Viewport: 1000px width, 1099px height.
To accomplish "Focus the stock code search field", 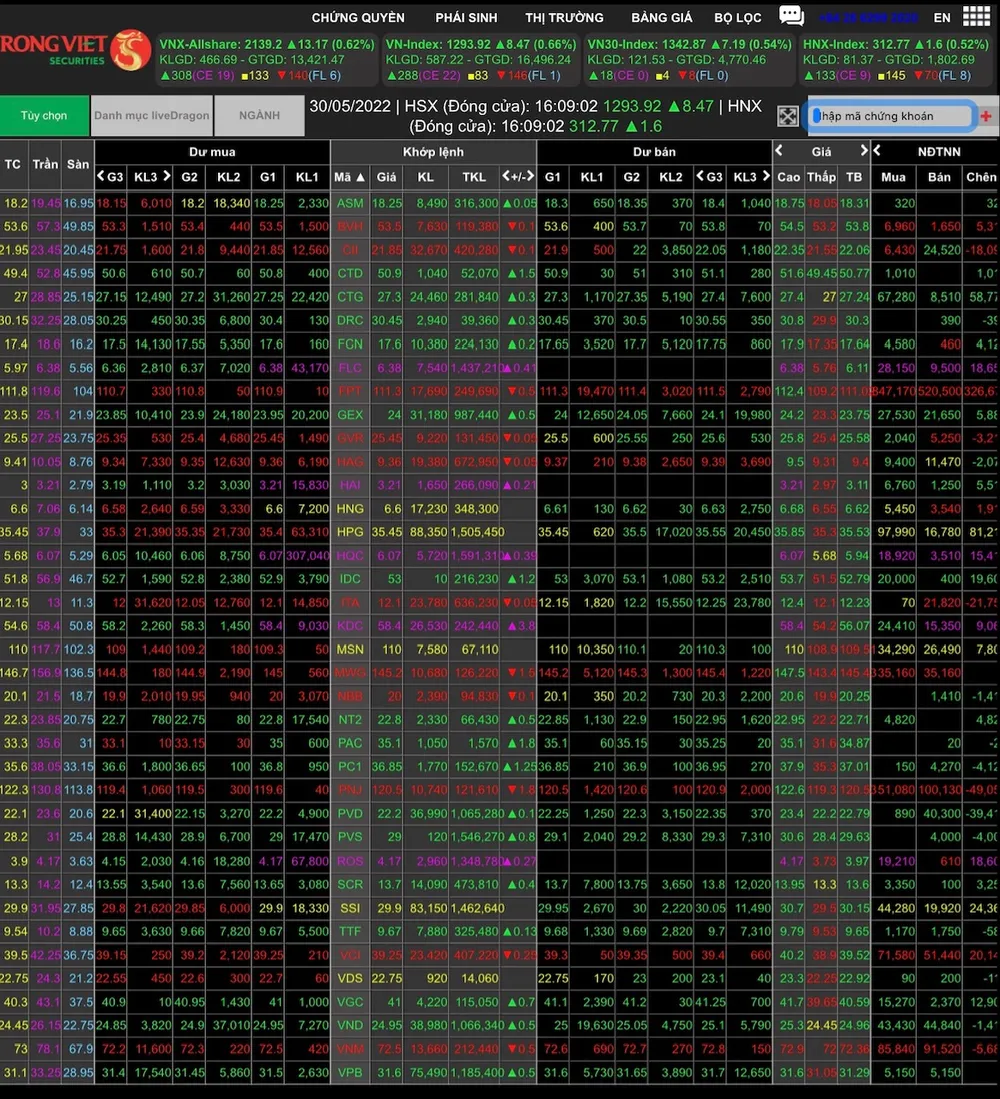I will [890, 116].
